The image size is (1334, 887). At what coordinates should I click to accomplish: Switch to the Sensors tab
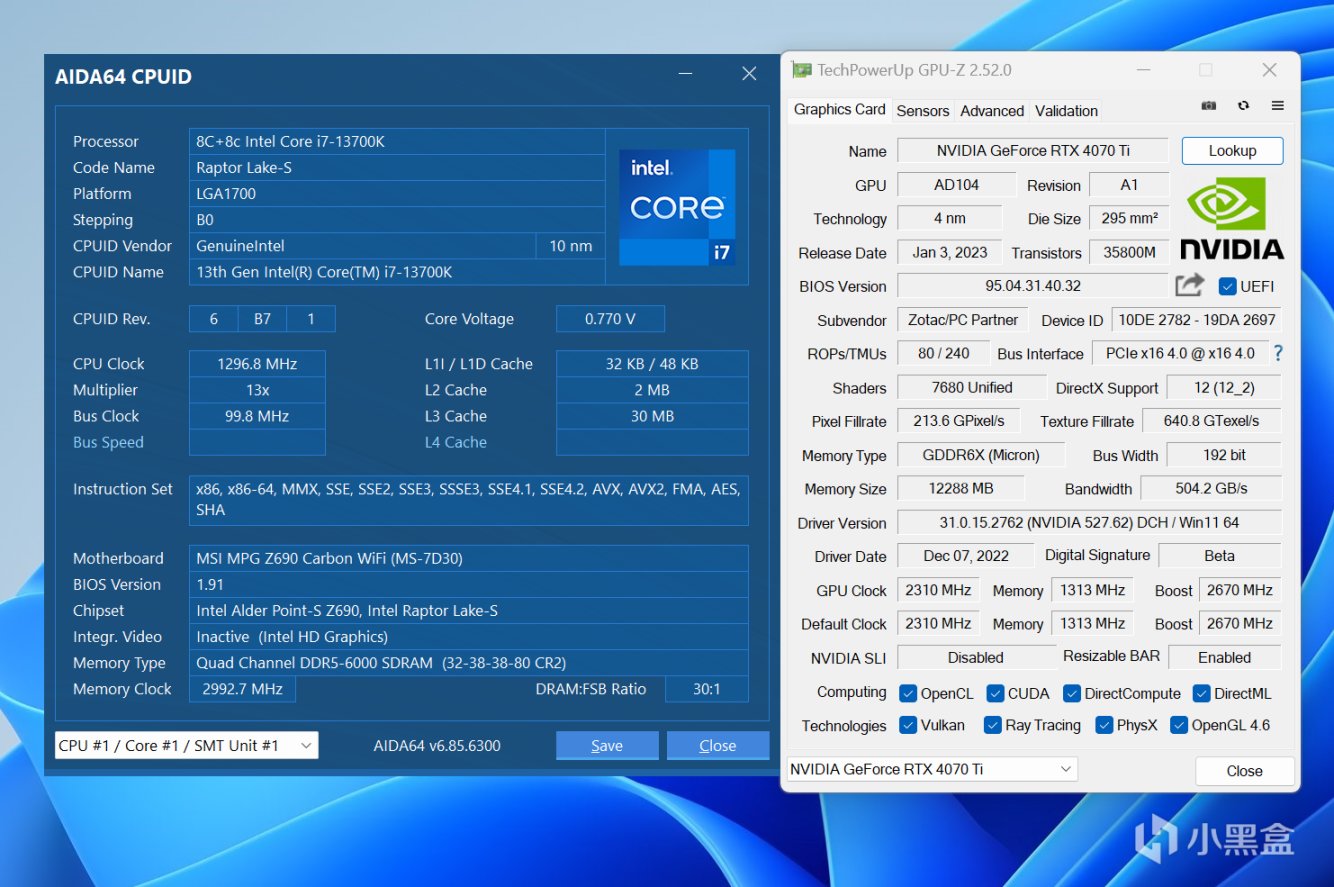pos(922,111)
